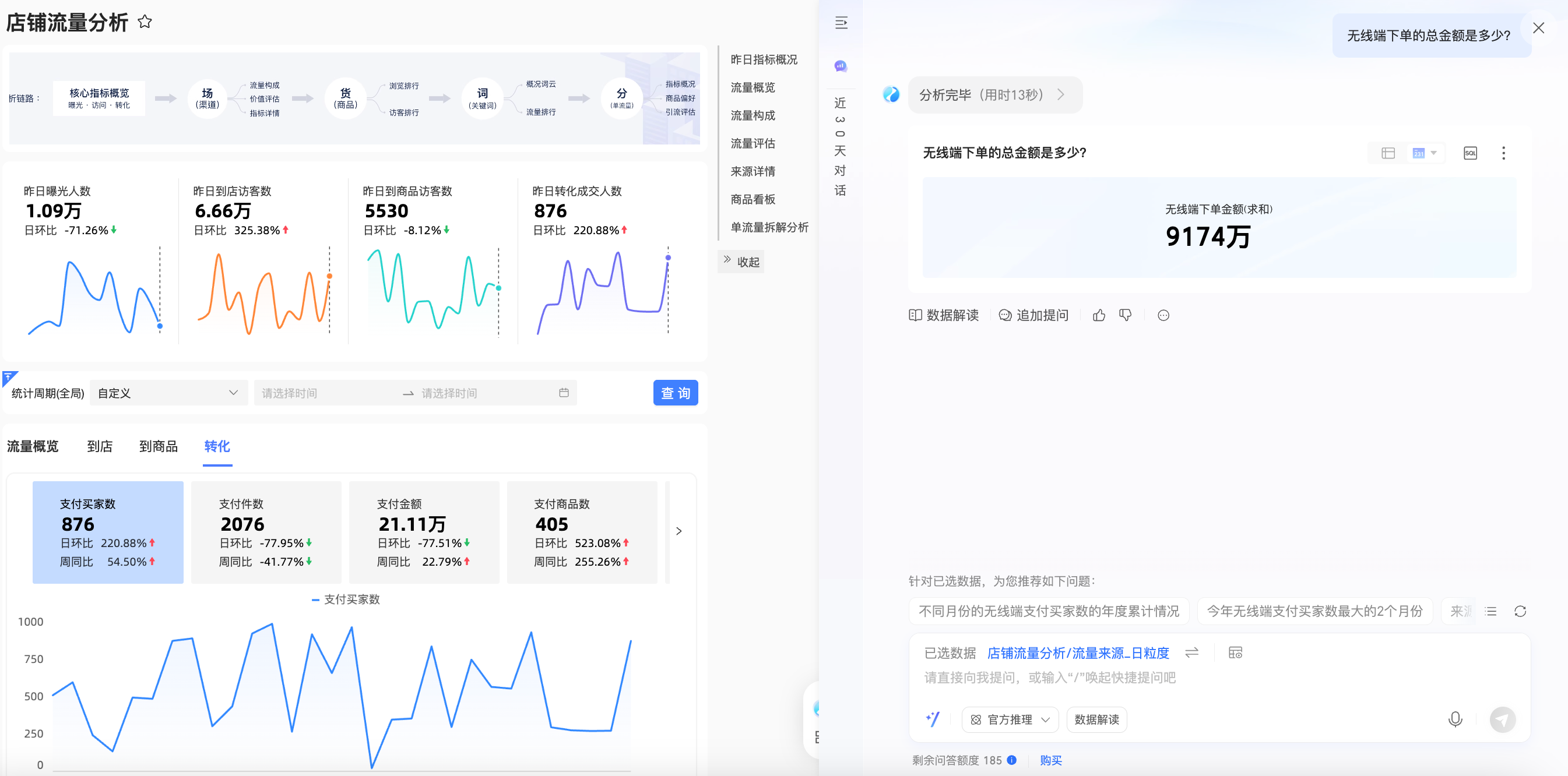Open the 自定义 statistics period dropdown
This screenshot has height=776, width=1568.
point(168,393)
